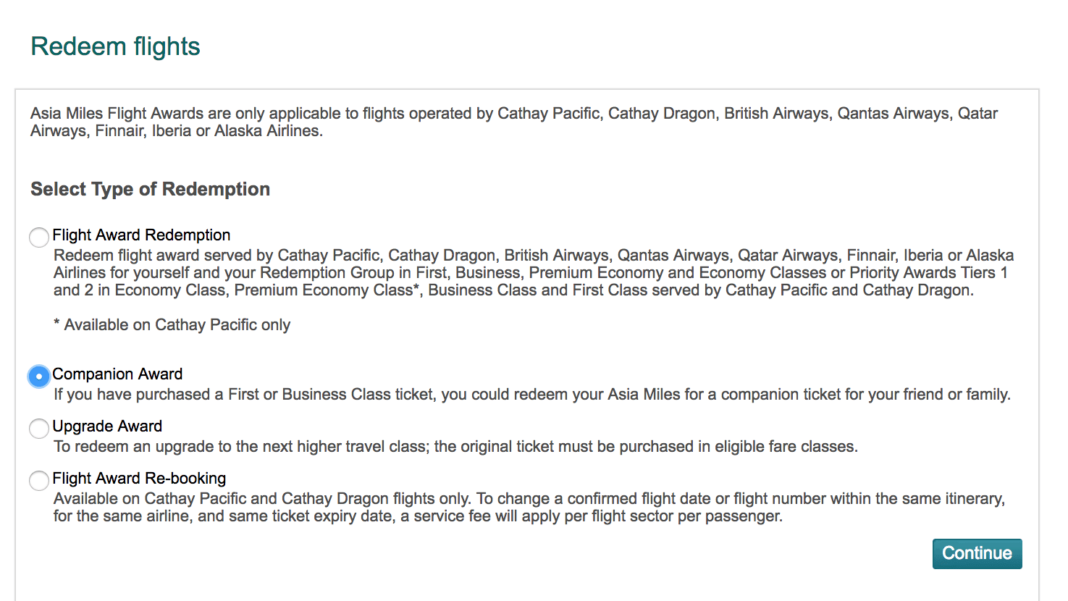Viewport: 1068px width, 601px height.
Task: Click the "* Available on Cathay Pacific only" footnote
Action: click(171, 325)
